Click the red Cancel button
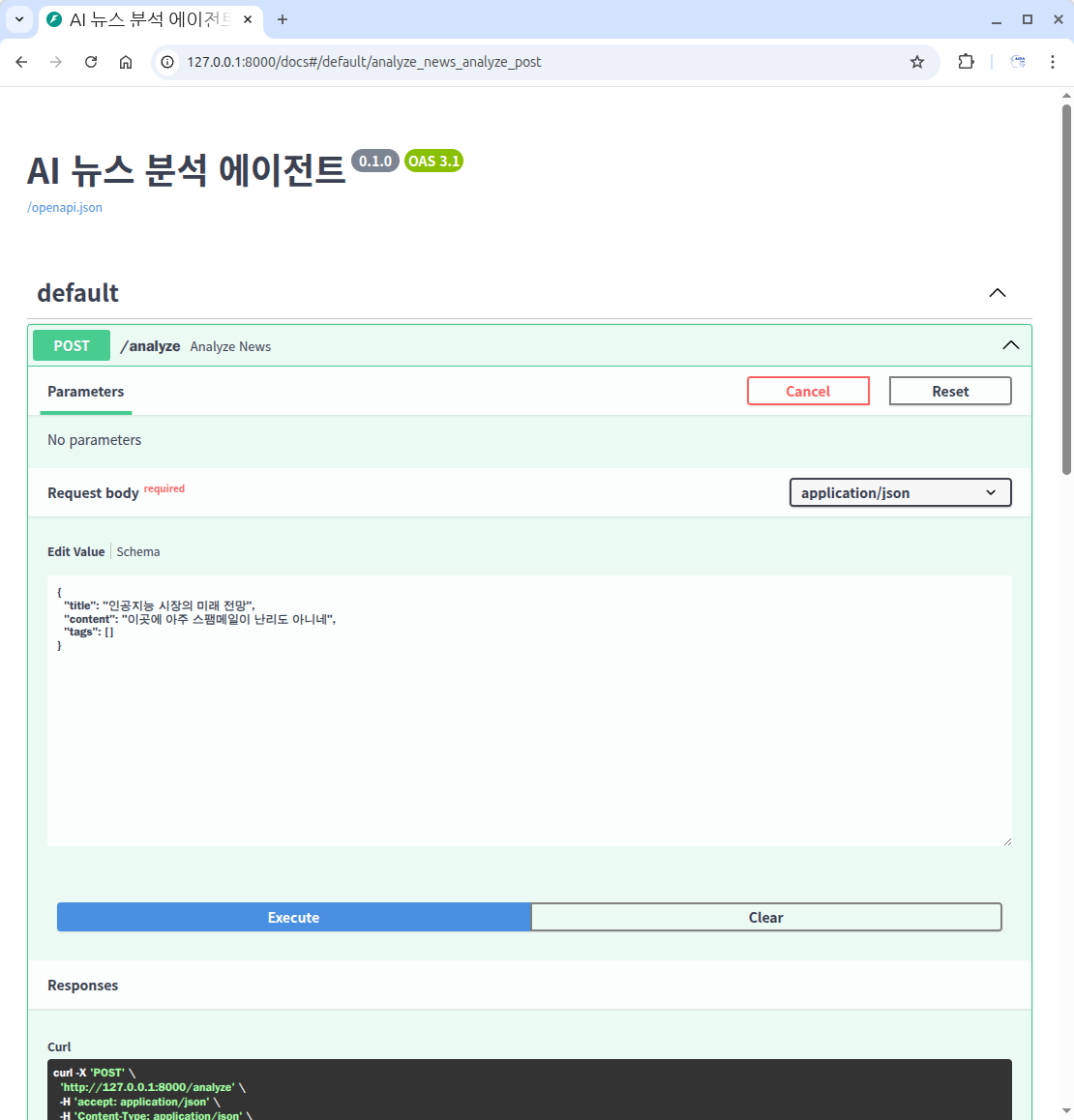This screenshot has width=1074, height=1120. coord(808,392)
